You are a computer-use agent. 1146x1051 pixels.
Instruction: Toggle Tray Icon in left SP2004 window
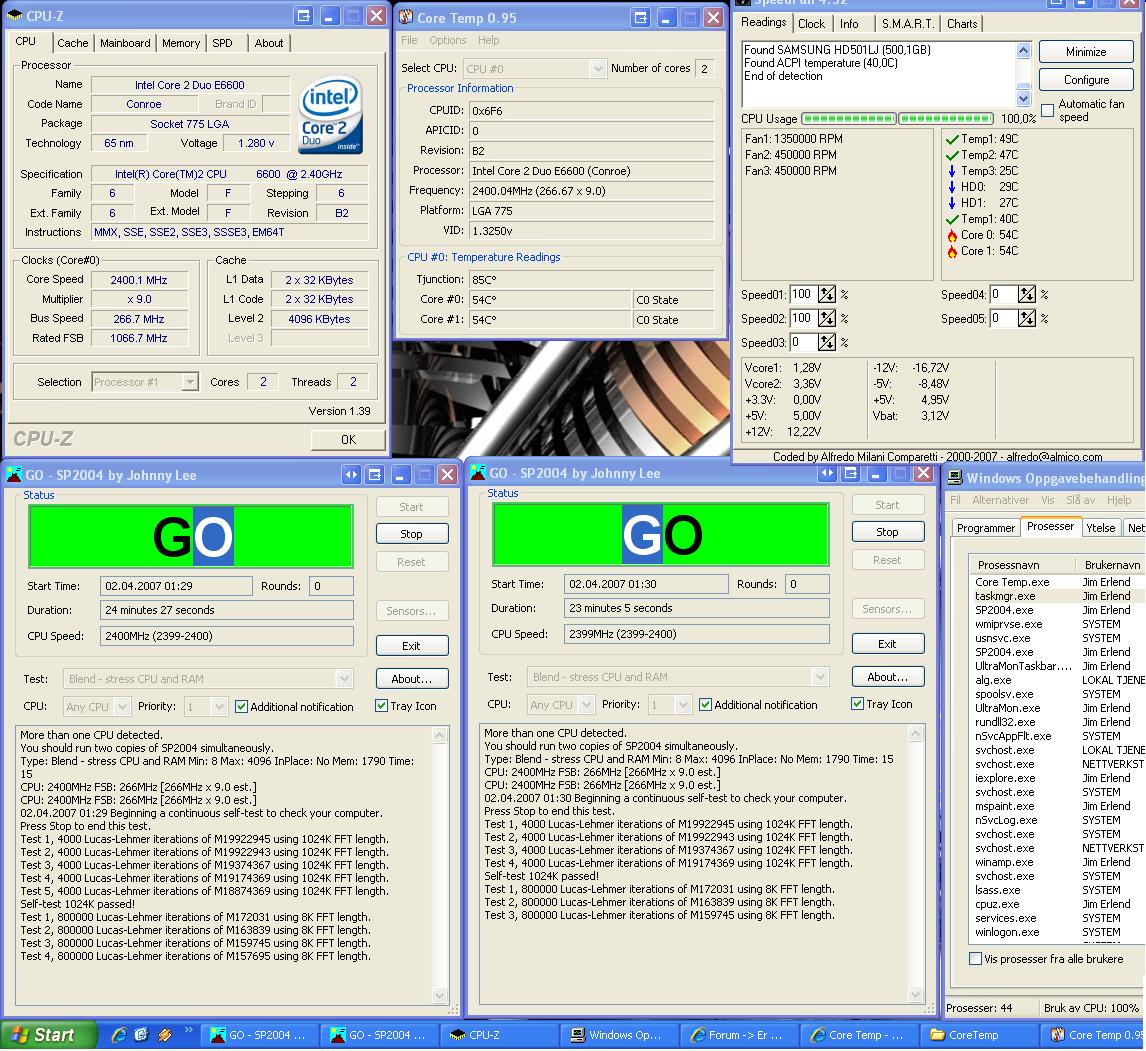click(381, 705)
